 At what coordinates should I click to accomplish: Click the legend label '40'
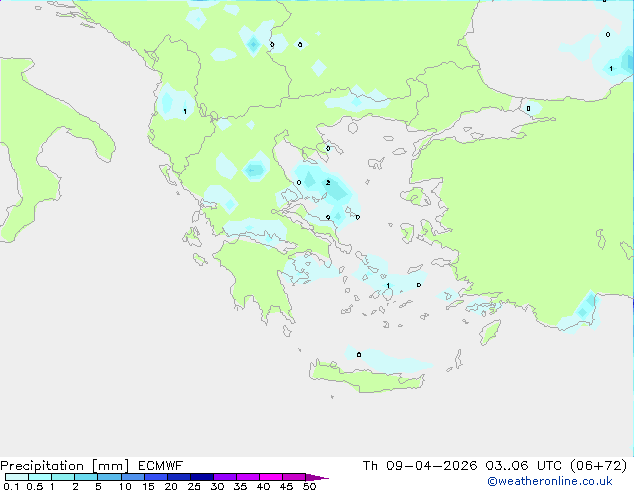tap(263, 486)
